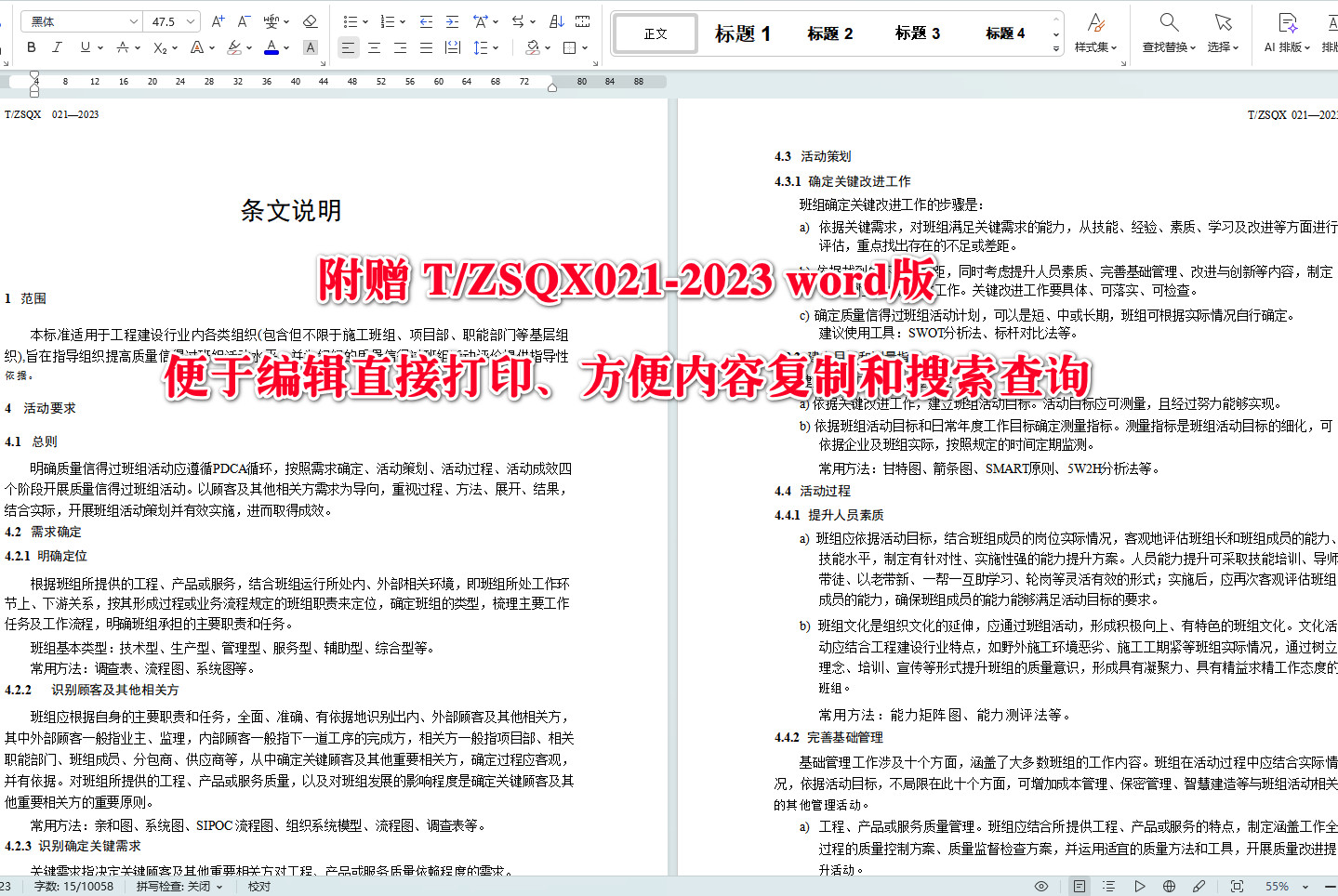Screen dimensions: 1338x896
Task: Apply 标题 1 heading style
Action: (x=742, y=33)
